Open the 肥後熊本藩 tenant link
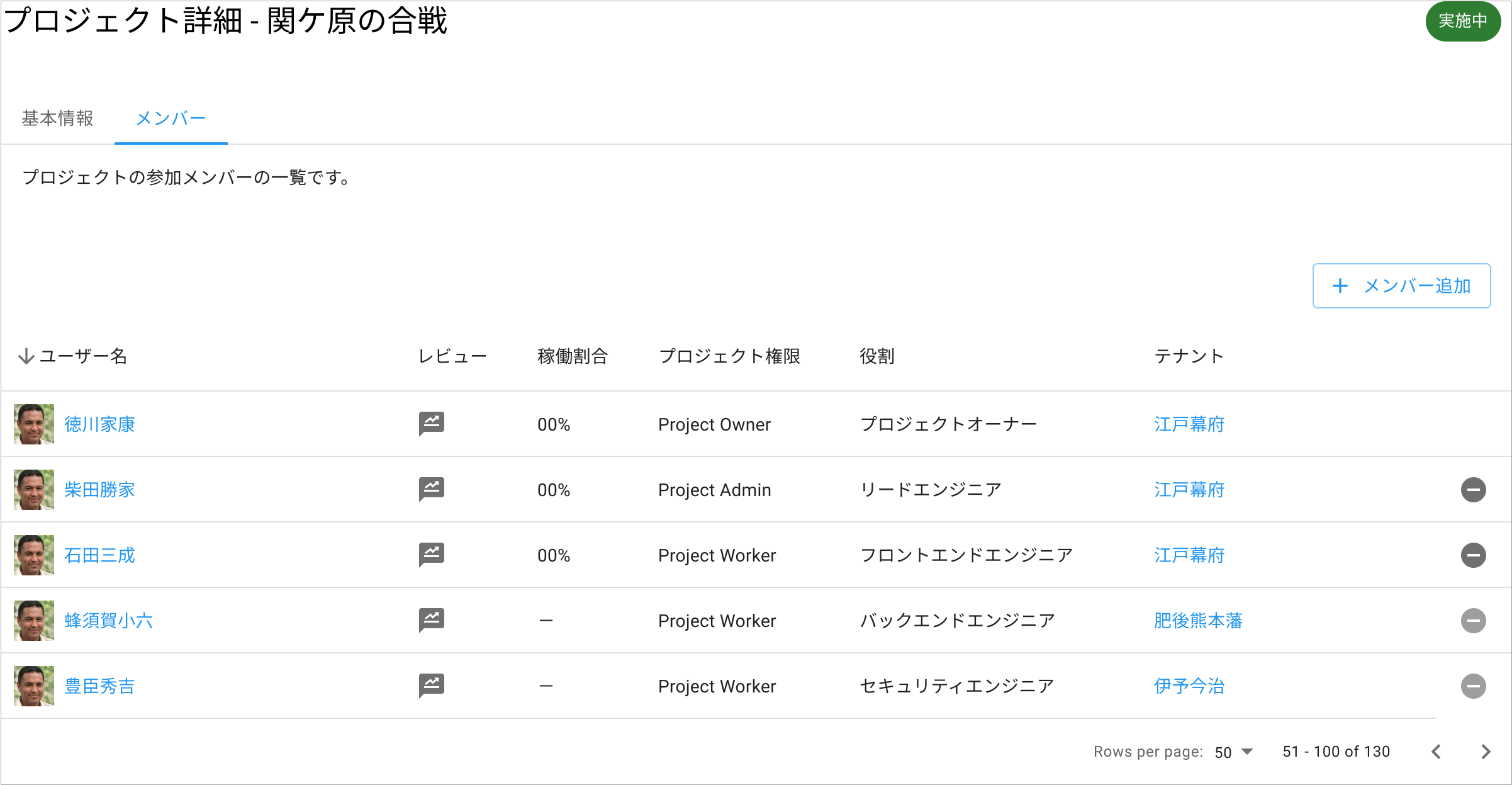The image size is (1512, 785). (1198, 621)
